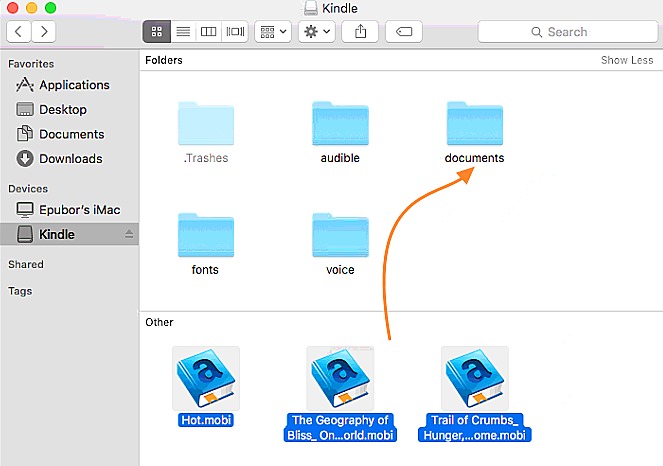The image size is (663, 466).
Task: Click the Other group header
Action: tap(159, 322)
